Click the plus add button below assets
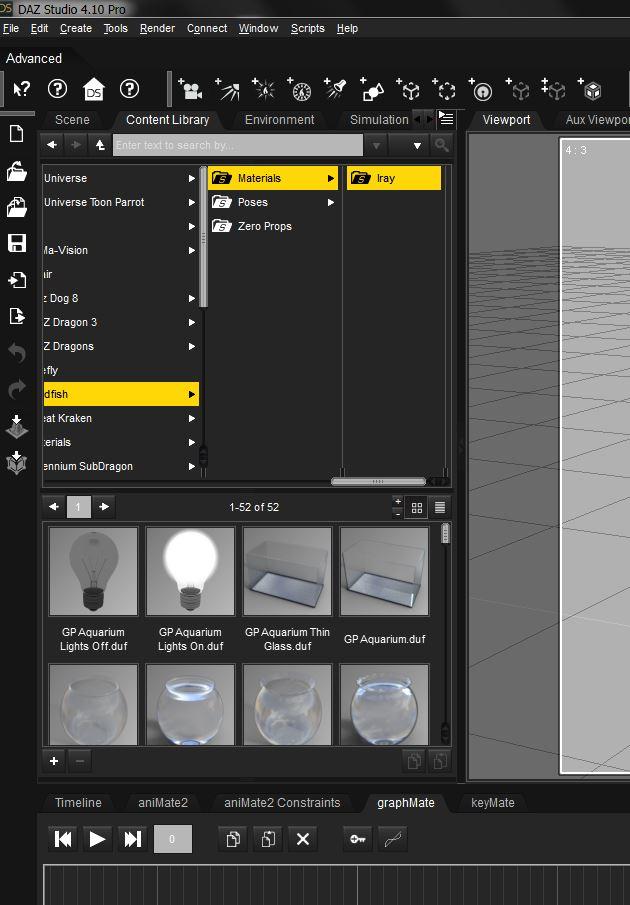 point(54,761)
